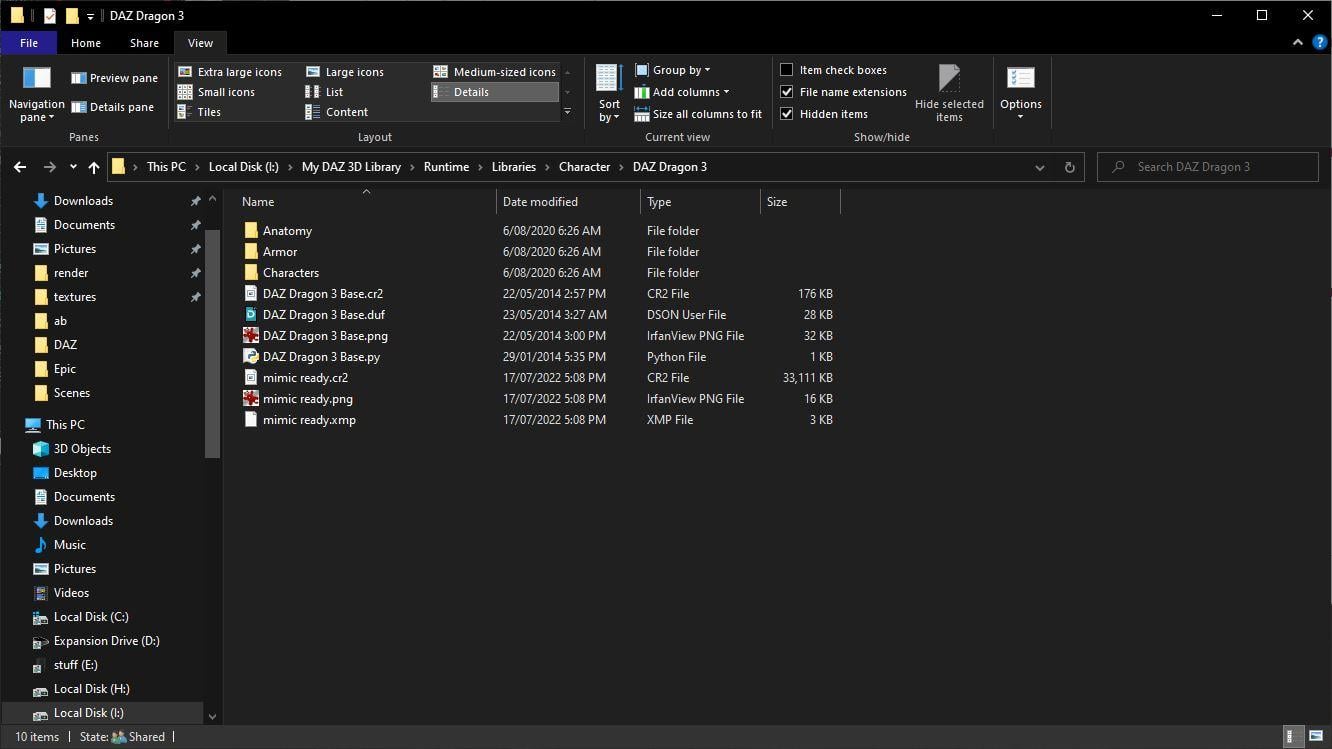1332x749 pixels.
Task: Select mimic ready.cr2 file
Action: click(305, 378)
